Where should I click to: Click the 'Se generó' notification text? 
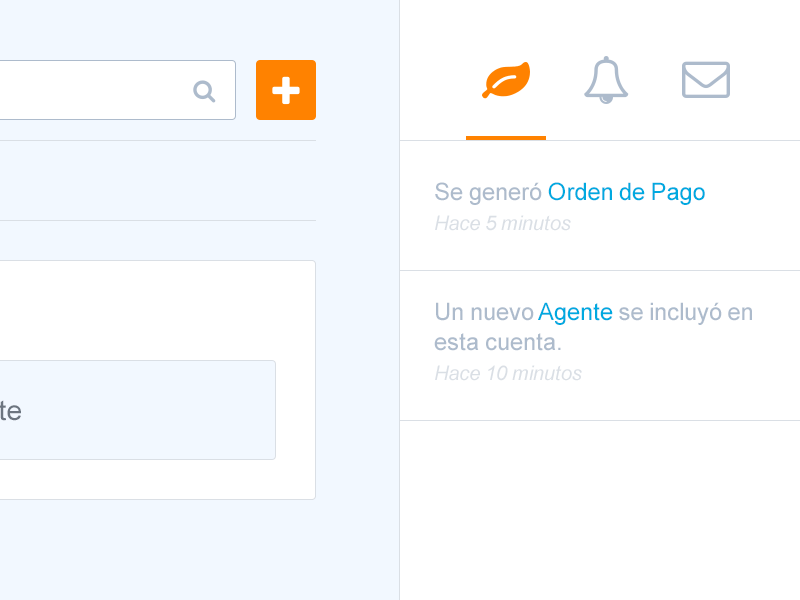[x=488, y=192]
